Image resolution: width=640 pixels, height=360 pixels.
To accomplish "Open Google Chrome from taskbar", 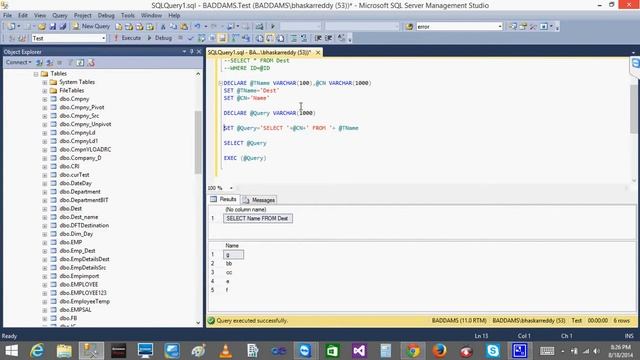I will click(x=413, y=351).
